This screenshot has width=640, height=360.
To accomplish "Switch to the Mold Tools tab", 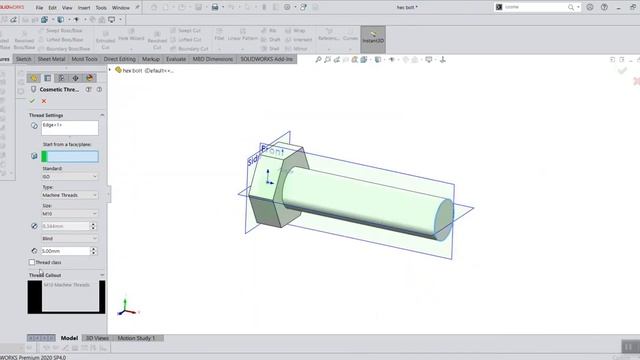I will tap(84, 59).
